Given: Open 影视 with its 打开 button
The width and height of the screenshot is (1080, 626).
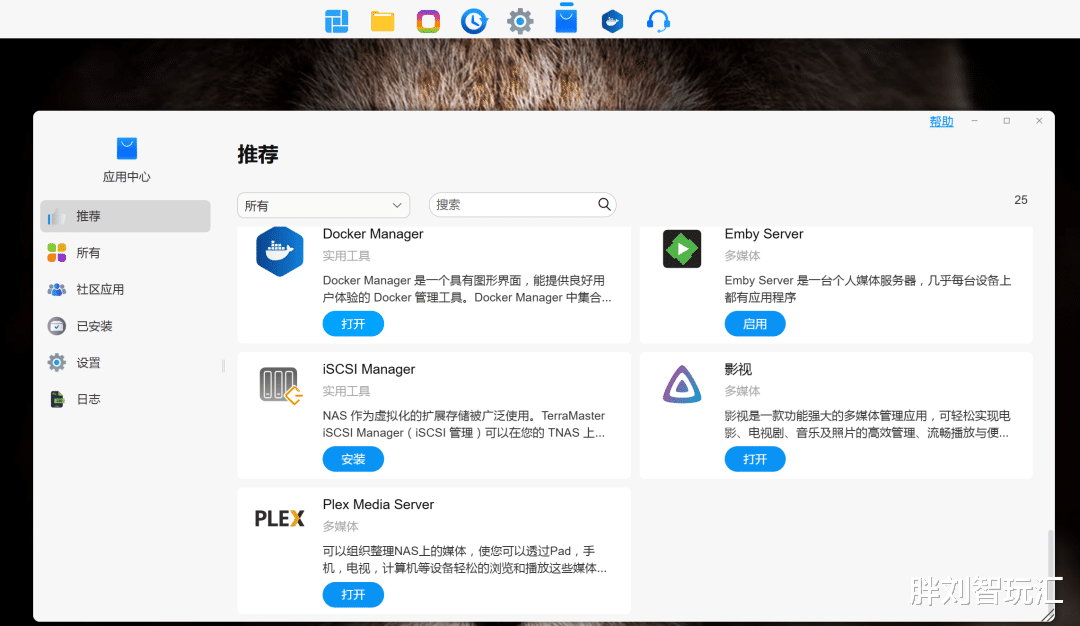Looking at the screenshot, I should [755, 459].
